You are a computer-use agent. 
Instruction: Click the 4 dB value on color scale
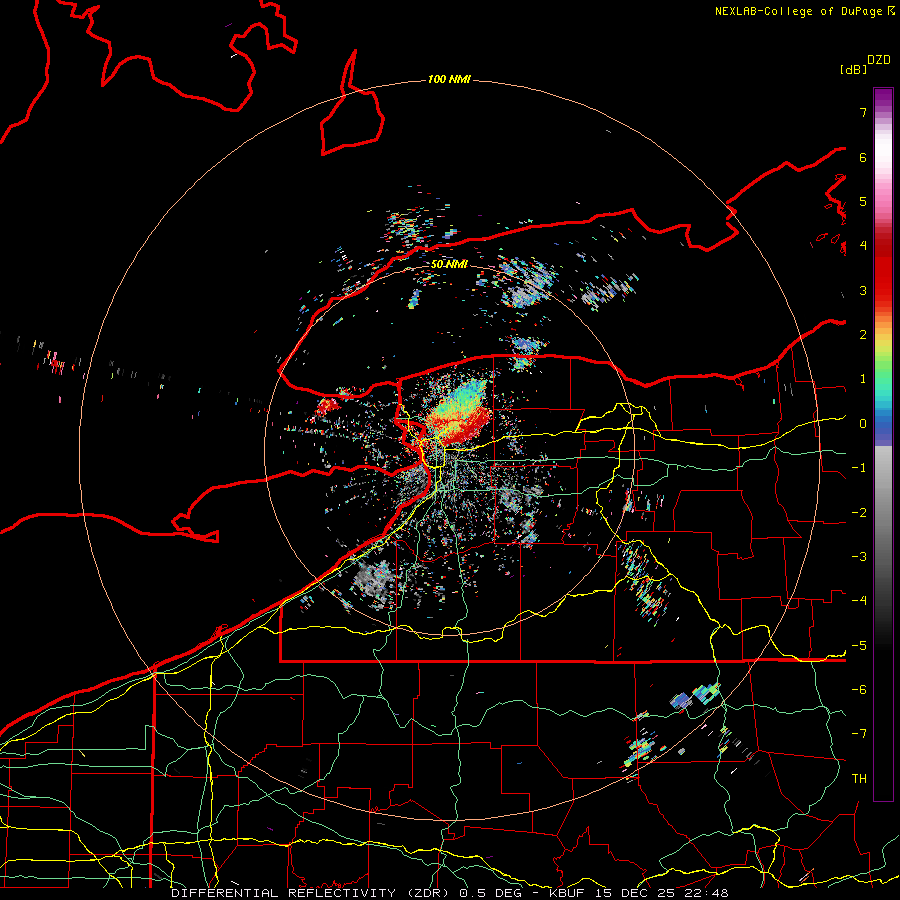coord(863,246)
